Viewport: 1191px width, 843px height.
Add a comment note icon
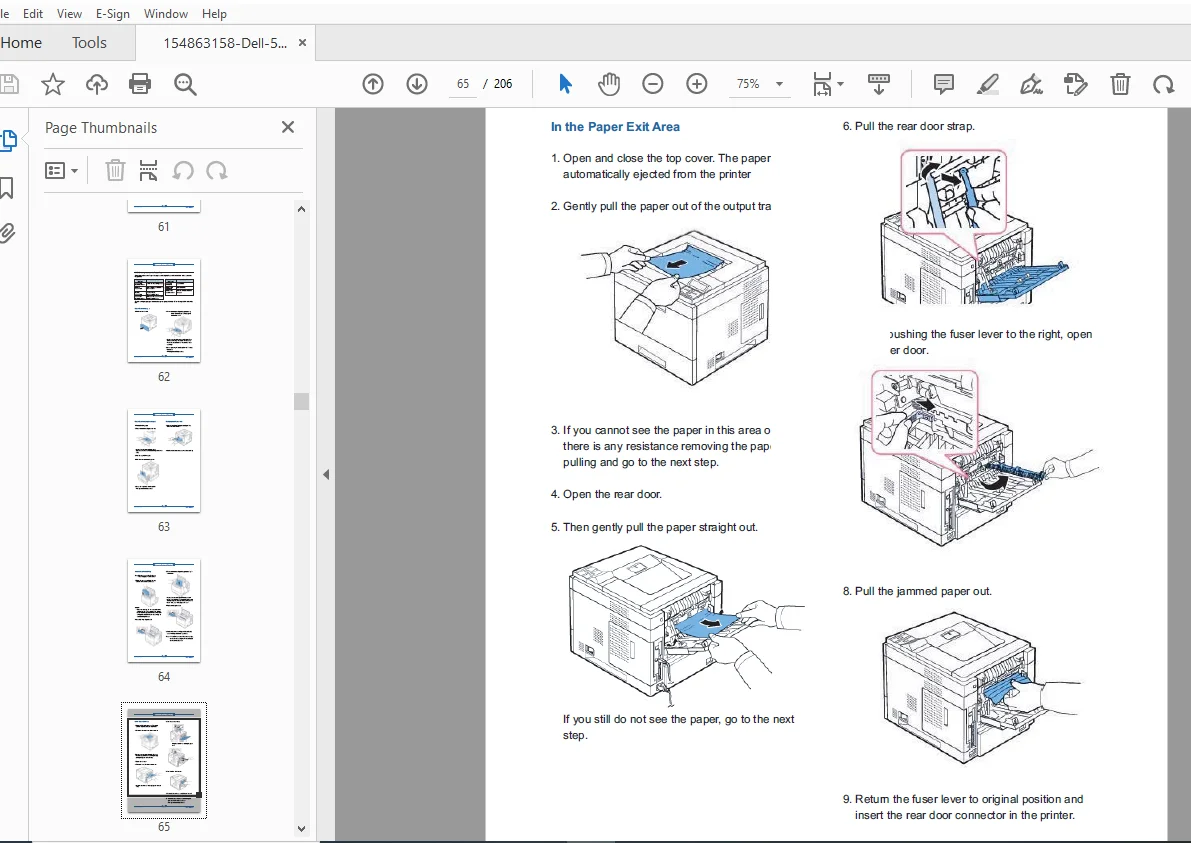coord(943,84)
